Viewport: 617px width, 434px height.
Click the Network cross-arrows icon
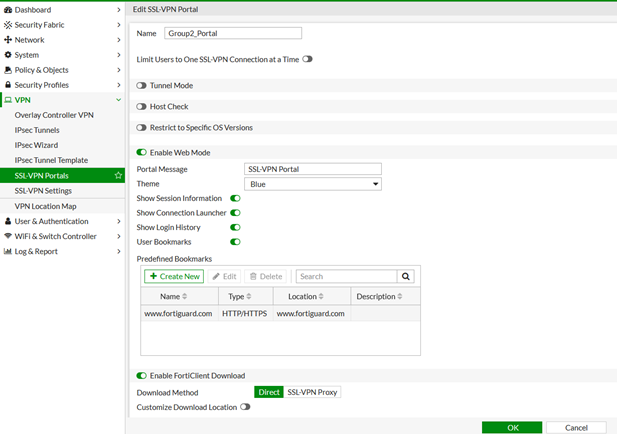[8, 40]
